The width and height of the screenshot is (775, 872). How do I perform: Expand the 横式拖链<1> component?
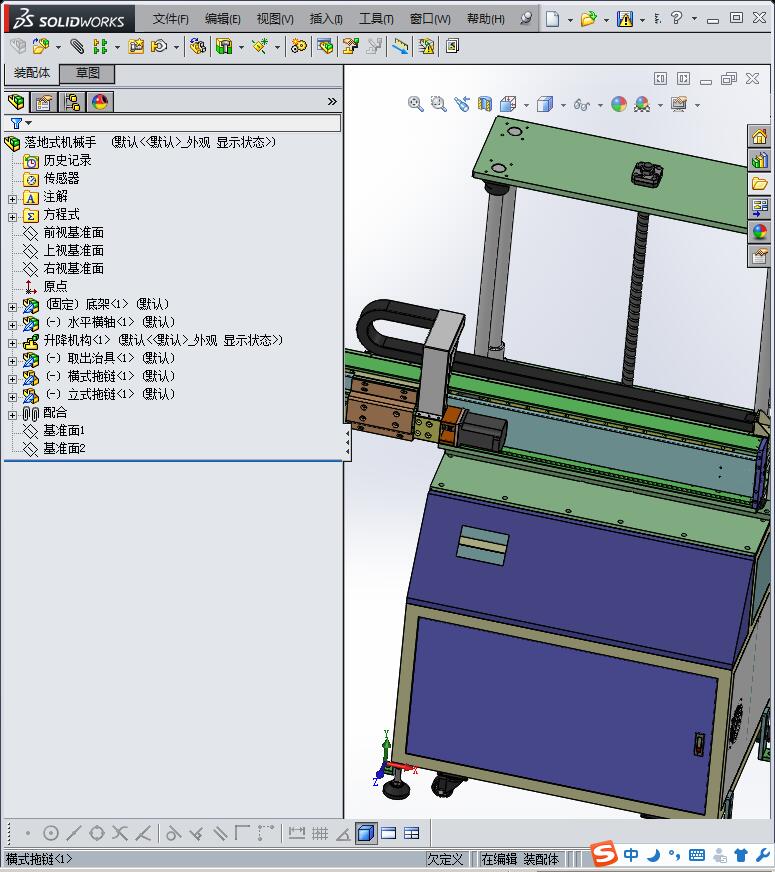(x=13, y=379)
